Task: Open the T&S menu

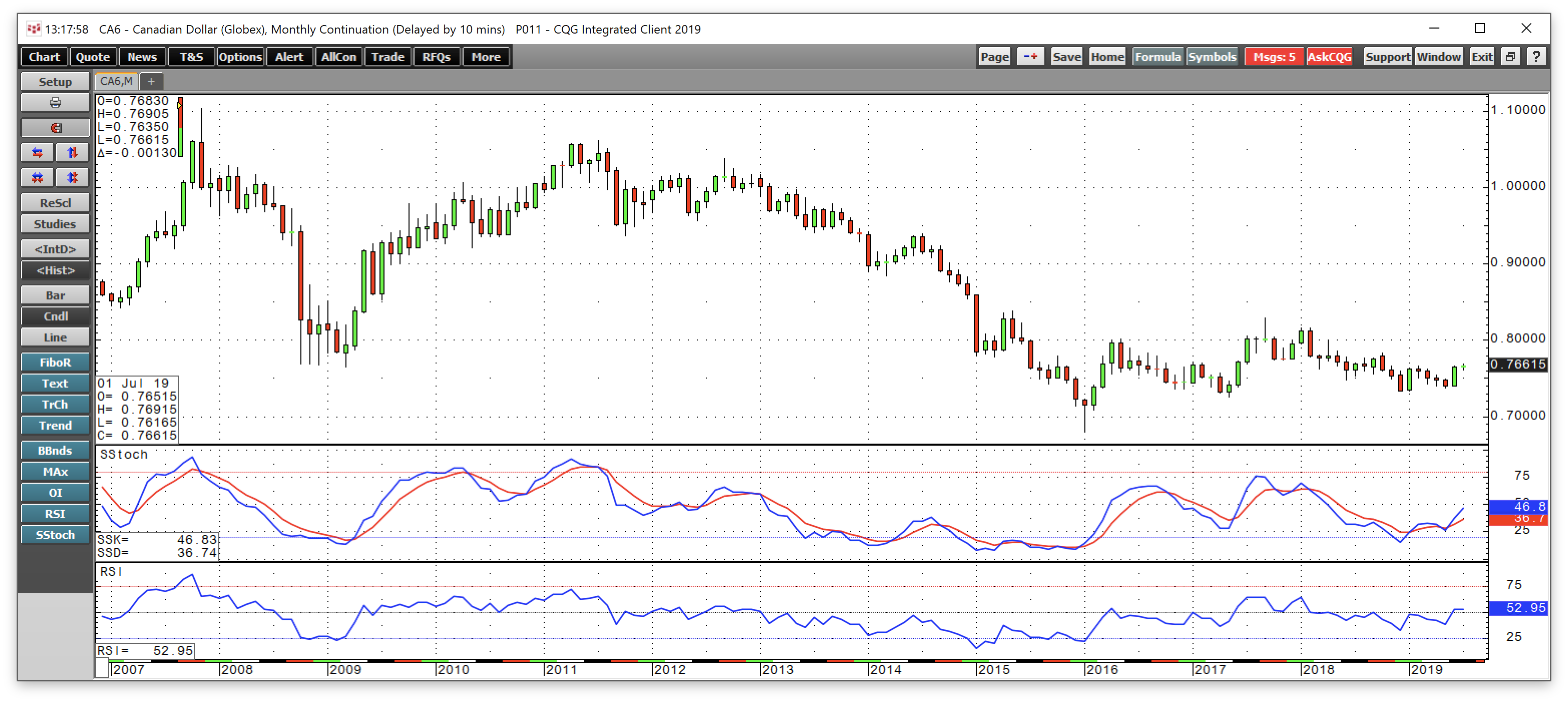Action: click(191, 57)
